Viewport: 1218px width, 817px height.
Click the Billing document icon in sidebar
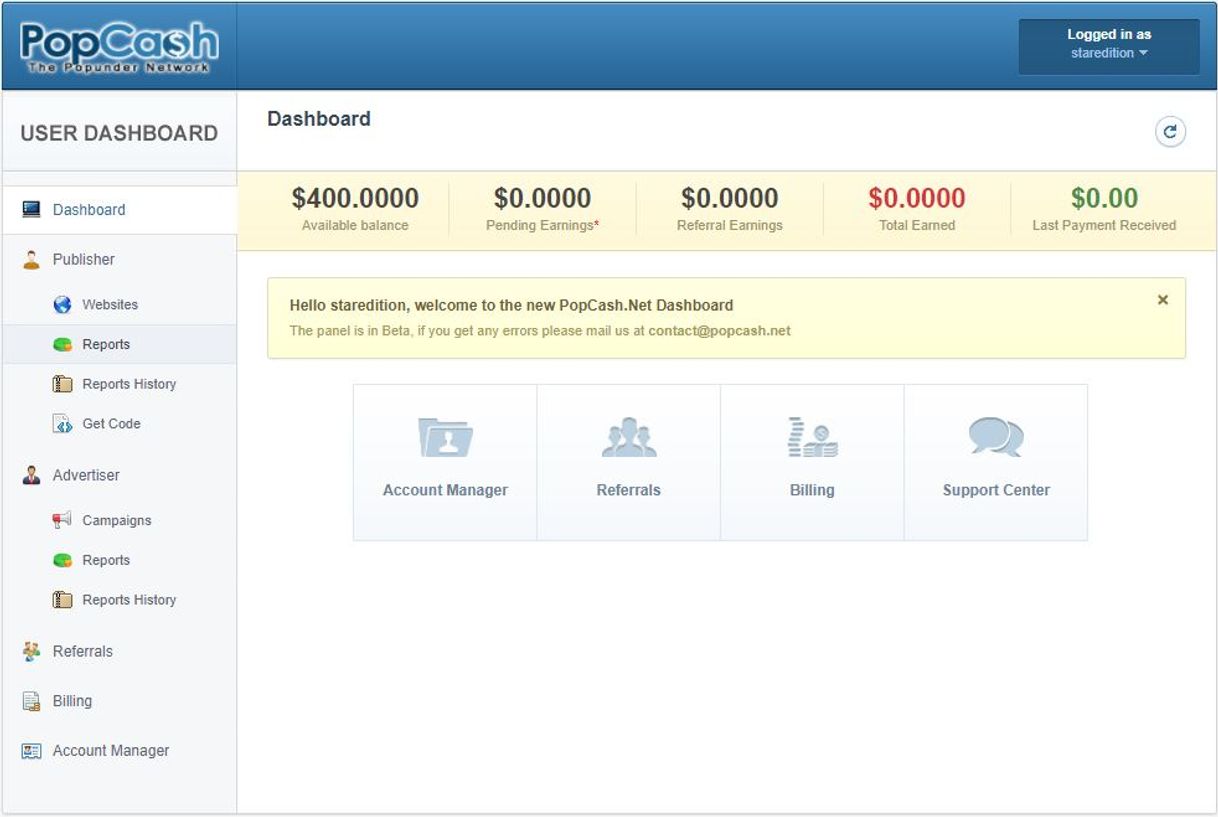[x=31, y=702]
